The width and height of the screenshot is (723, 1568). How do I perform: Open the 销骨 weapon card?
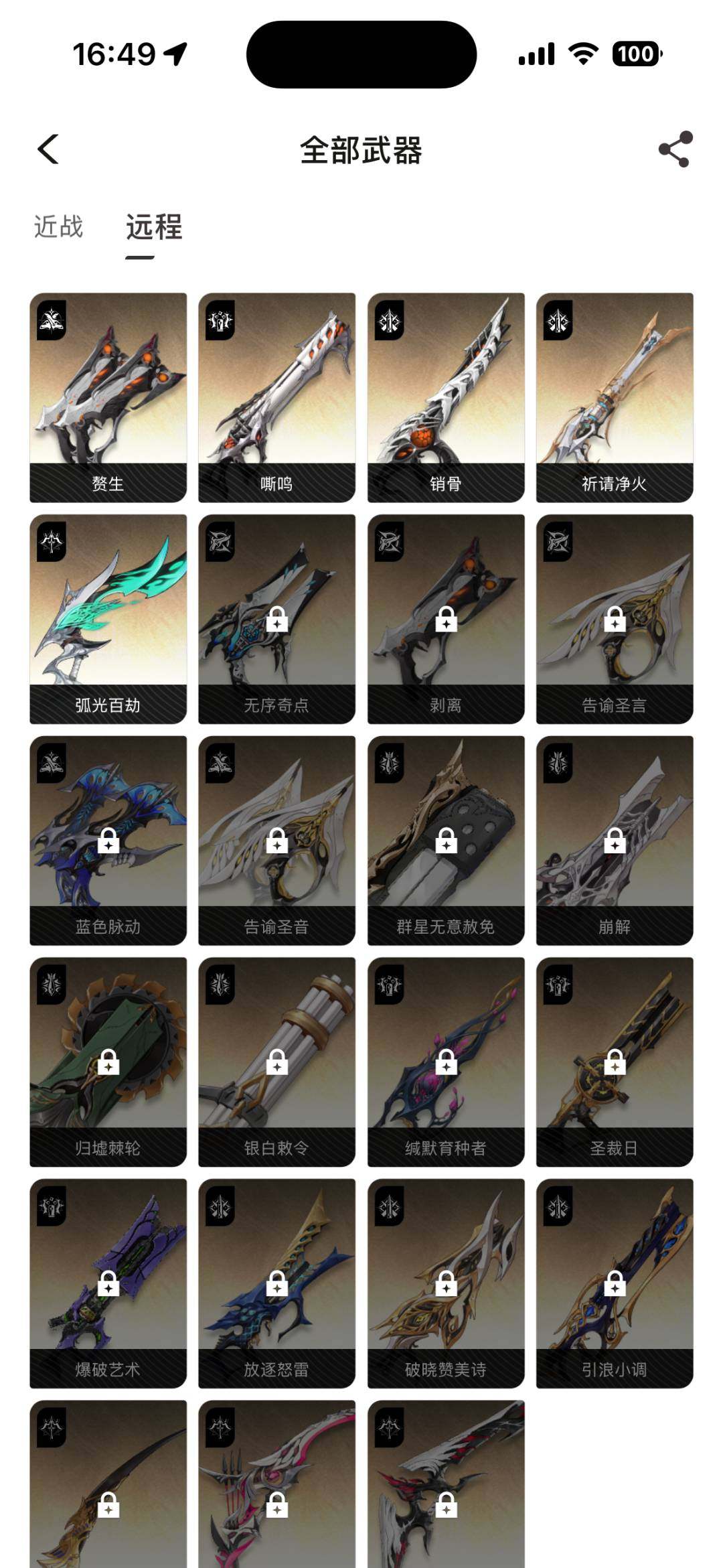coord(446,397)
